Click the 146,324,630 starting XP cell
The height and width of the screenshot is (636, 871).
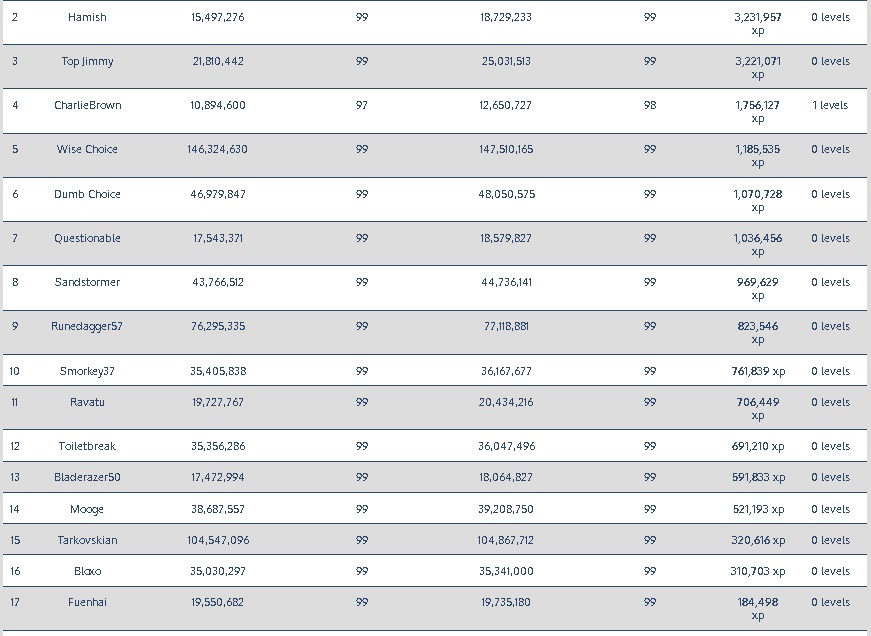[217, 149]
